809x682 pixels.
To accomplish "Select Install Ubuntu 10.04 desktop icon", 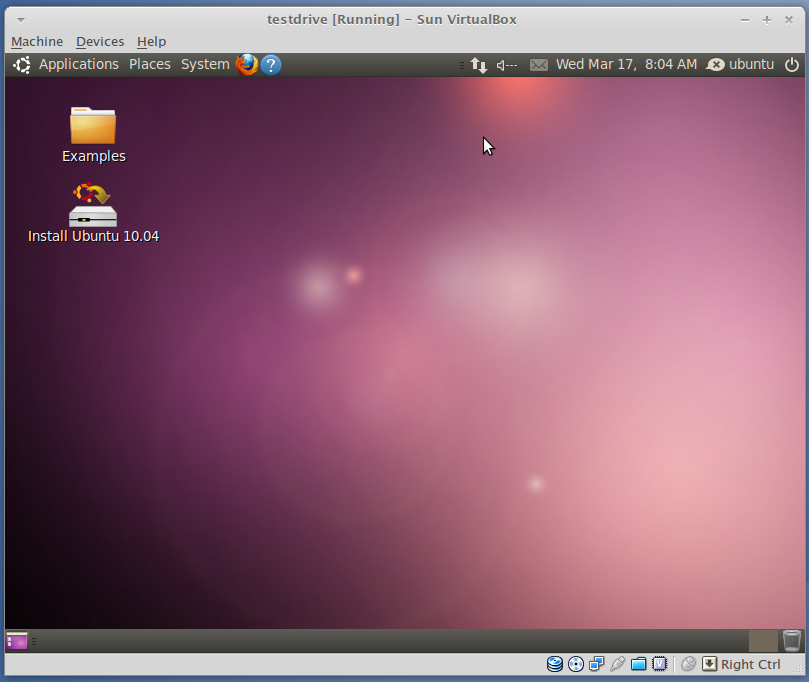I will click(x=93, y=213).
